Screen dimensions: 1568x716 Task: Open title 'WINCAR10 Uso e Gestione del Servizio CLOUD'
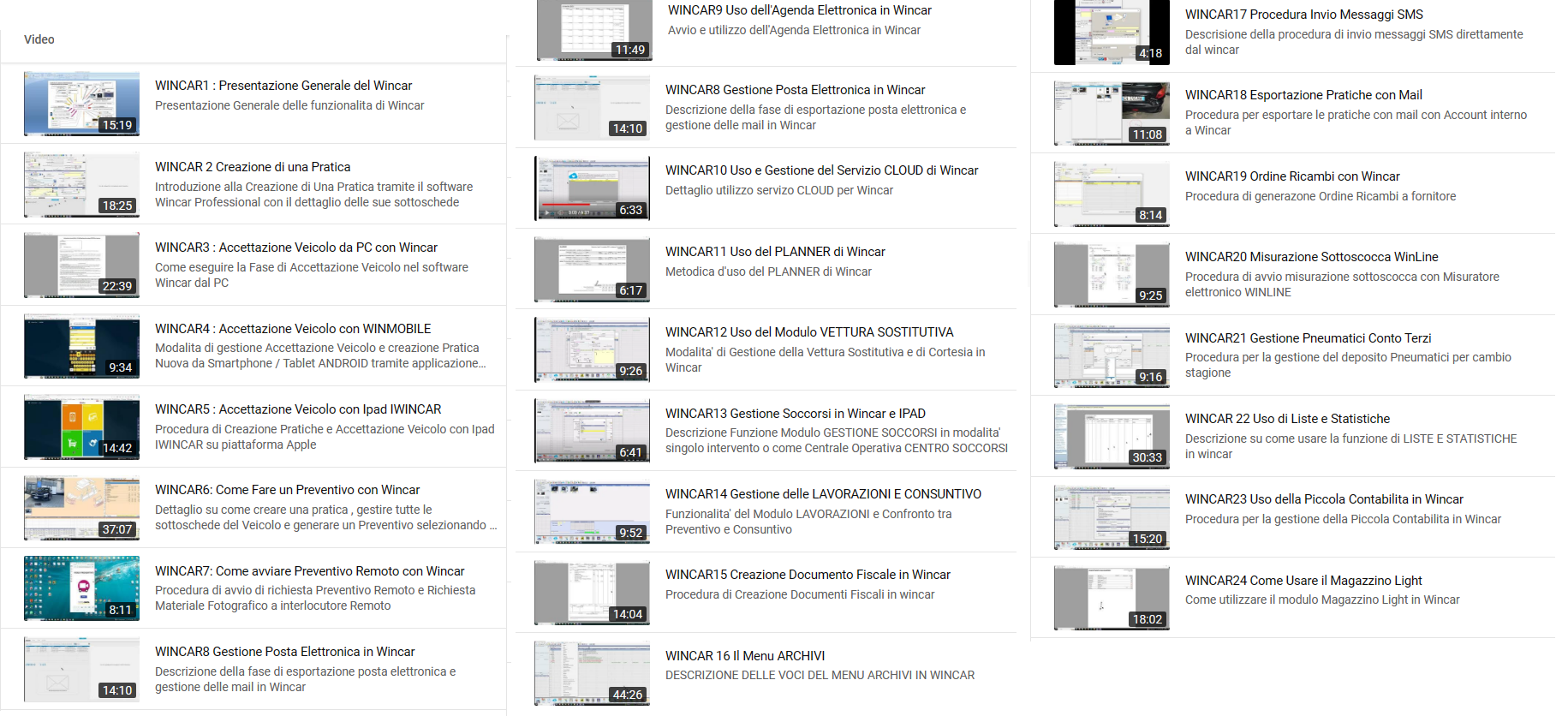822,170
